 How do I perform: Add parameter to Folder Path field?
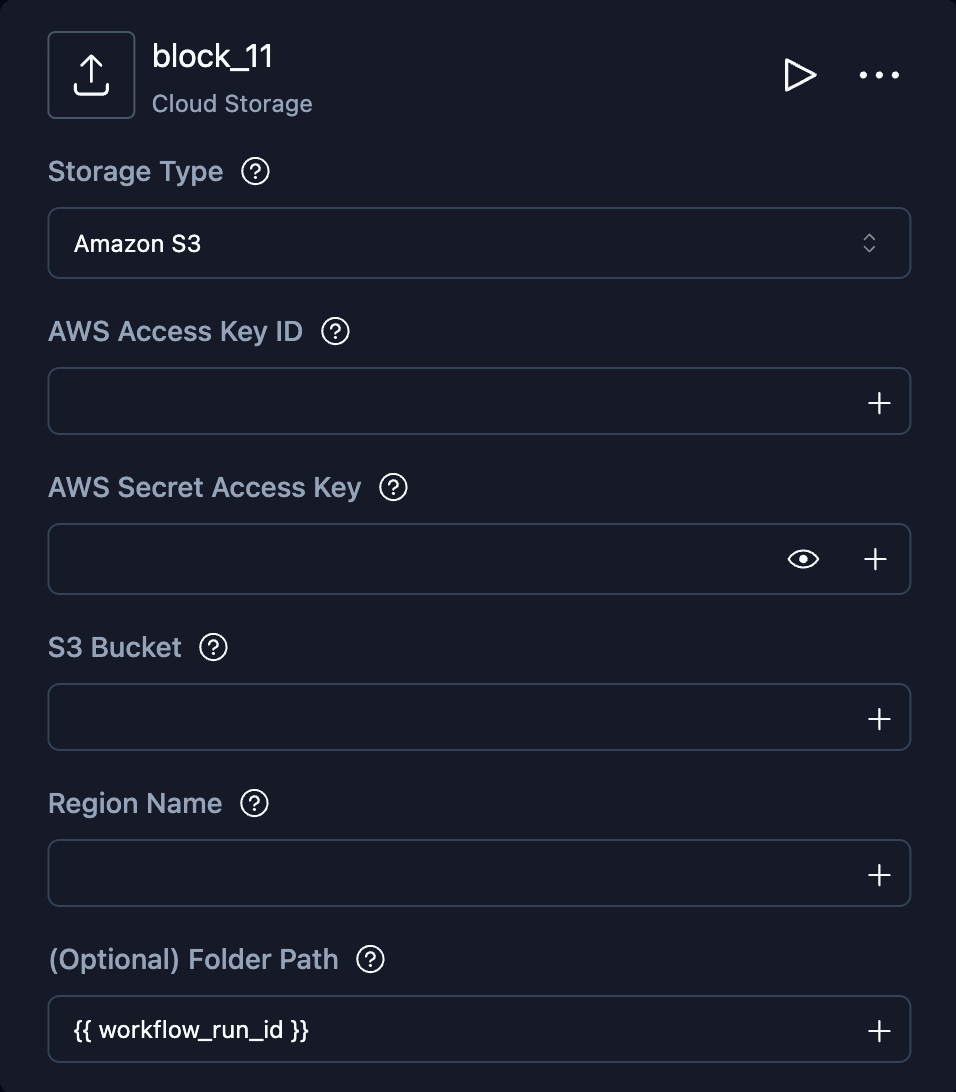pyautogui.click(x=879, y=1031)
